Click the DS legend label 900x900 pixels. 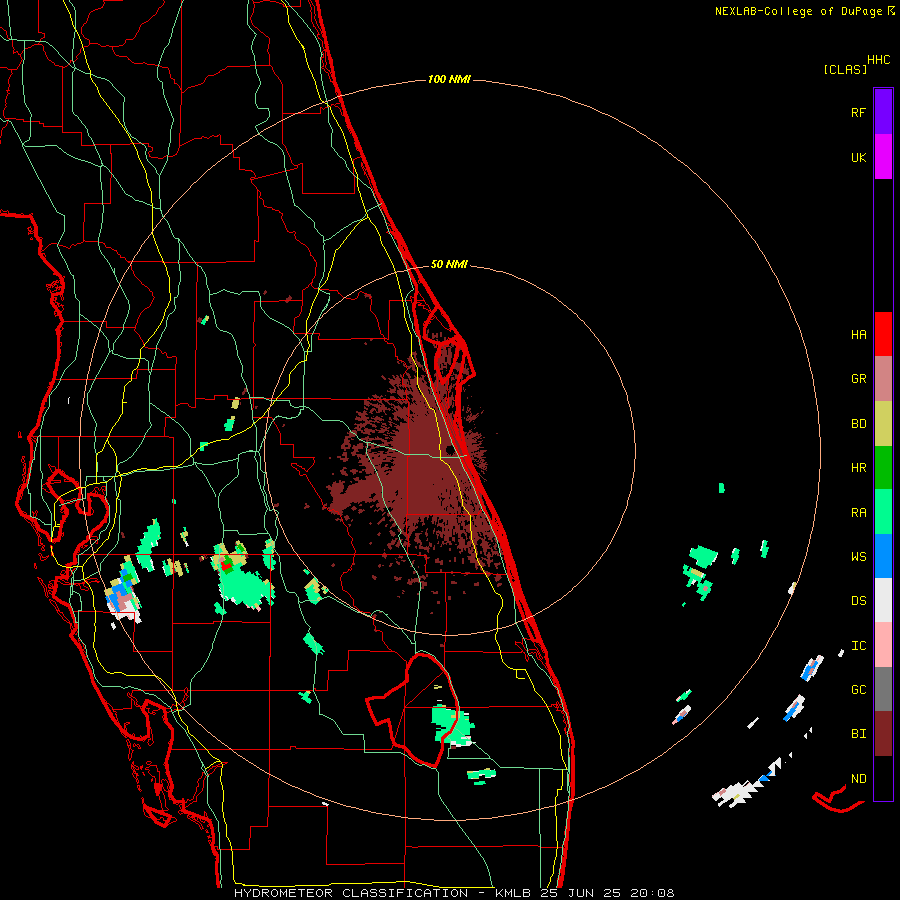click(x=858, y=601)
